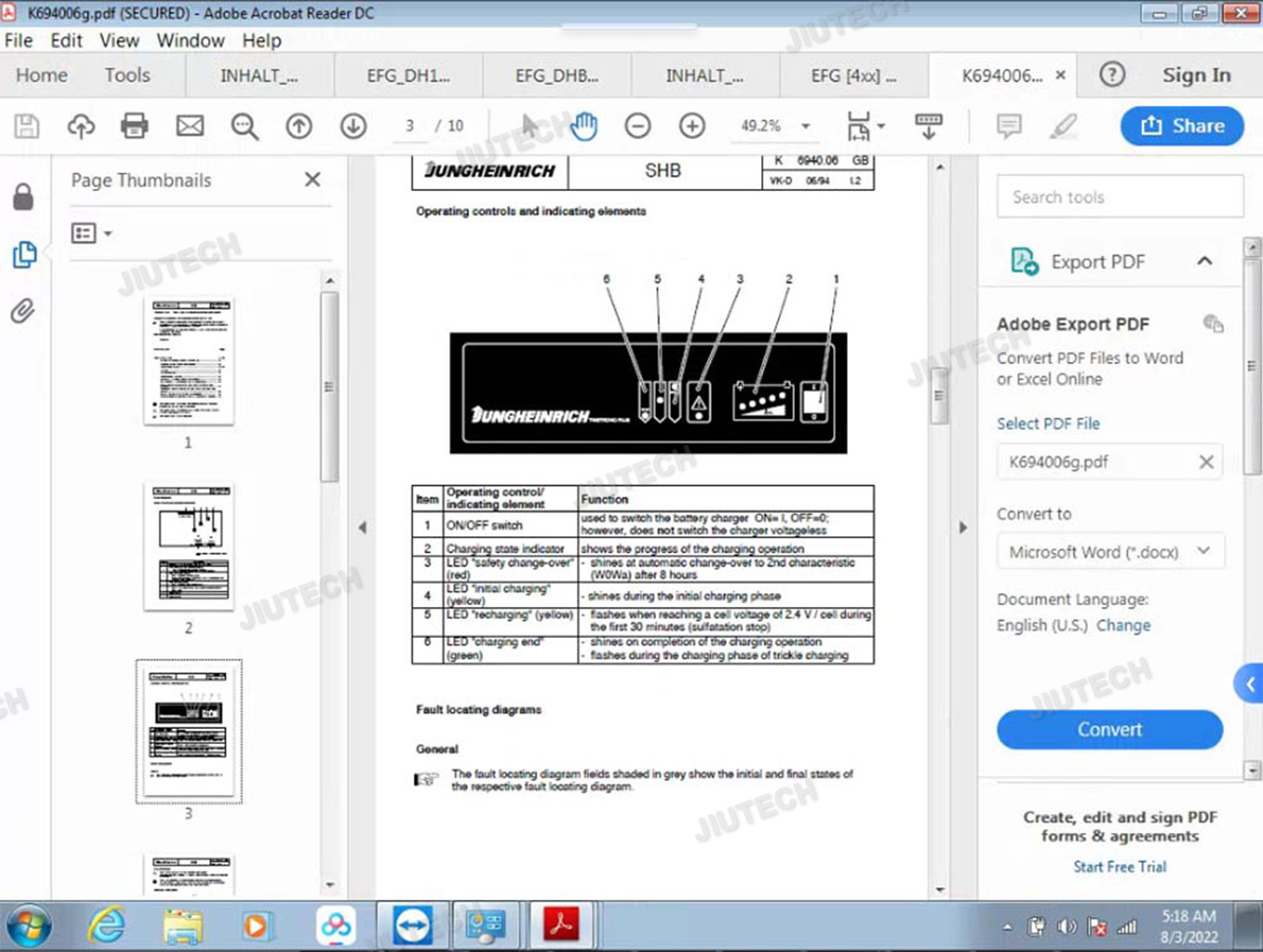Print the document using the printer icon
The image size is (1263, 952).
(134, 126)
